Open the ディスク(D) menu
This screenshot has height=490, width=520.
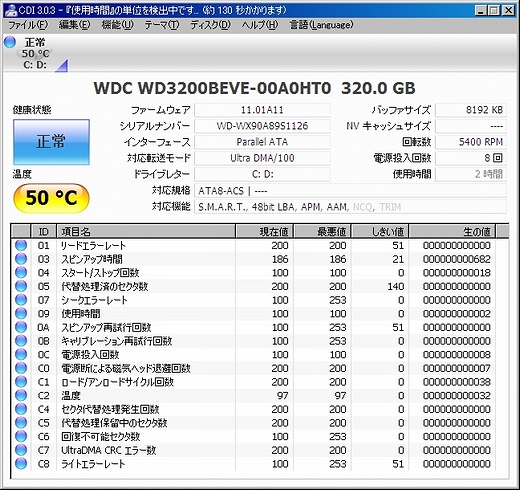click(210, 25)
